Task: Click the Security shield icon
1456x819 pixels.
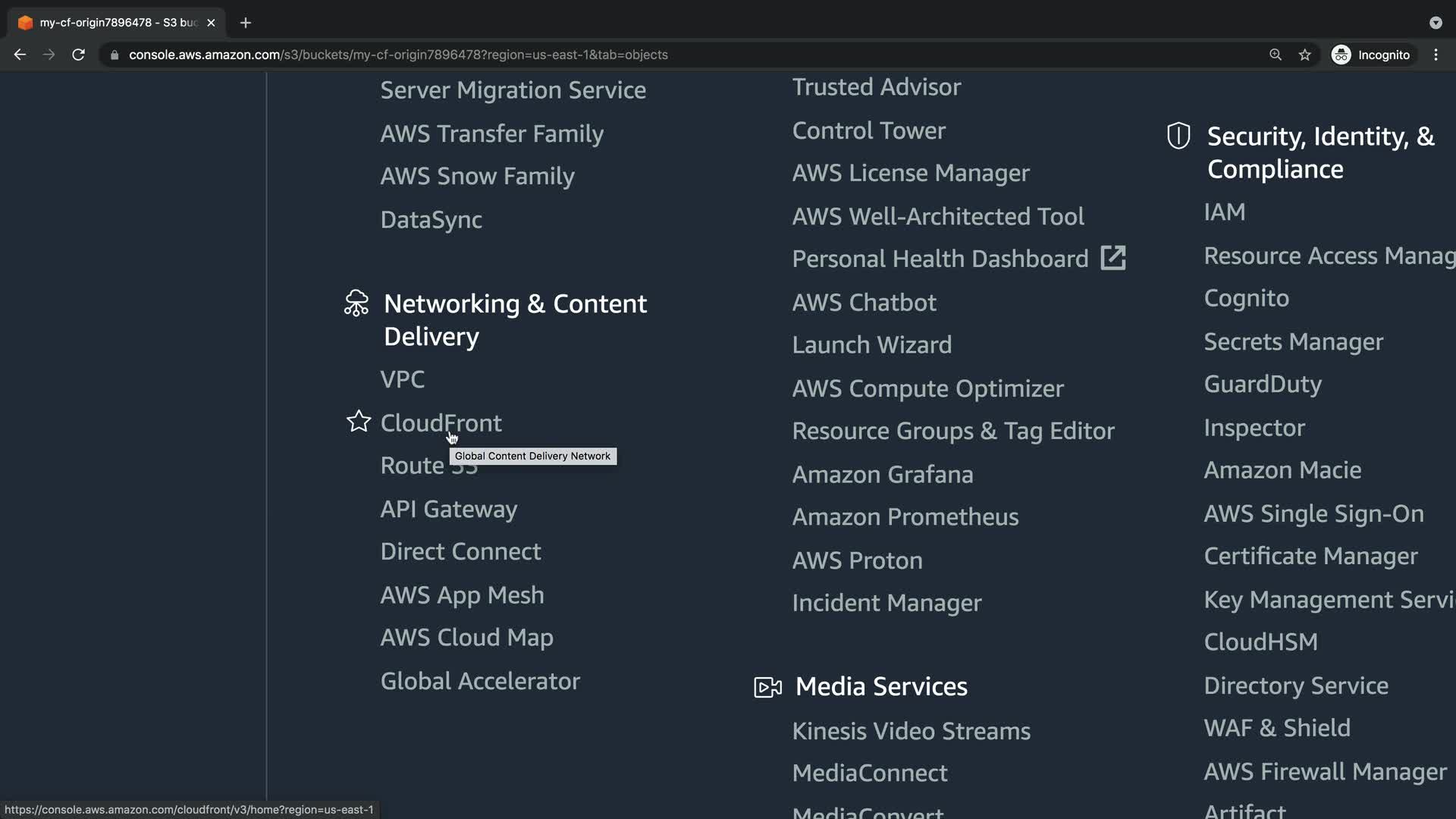Action: (x=1178, y=136)
